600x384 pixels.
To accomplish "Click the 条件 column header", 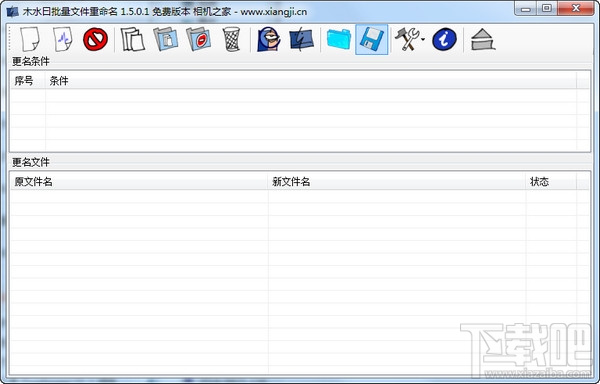I will pos(311,81).
